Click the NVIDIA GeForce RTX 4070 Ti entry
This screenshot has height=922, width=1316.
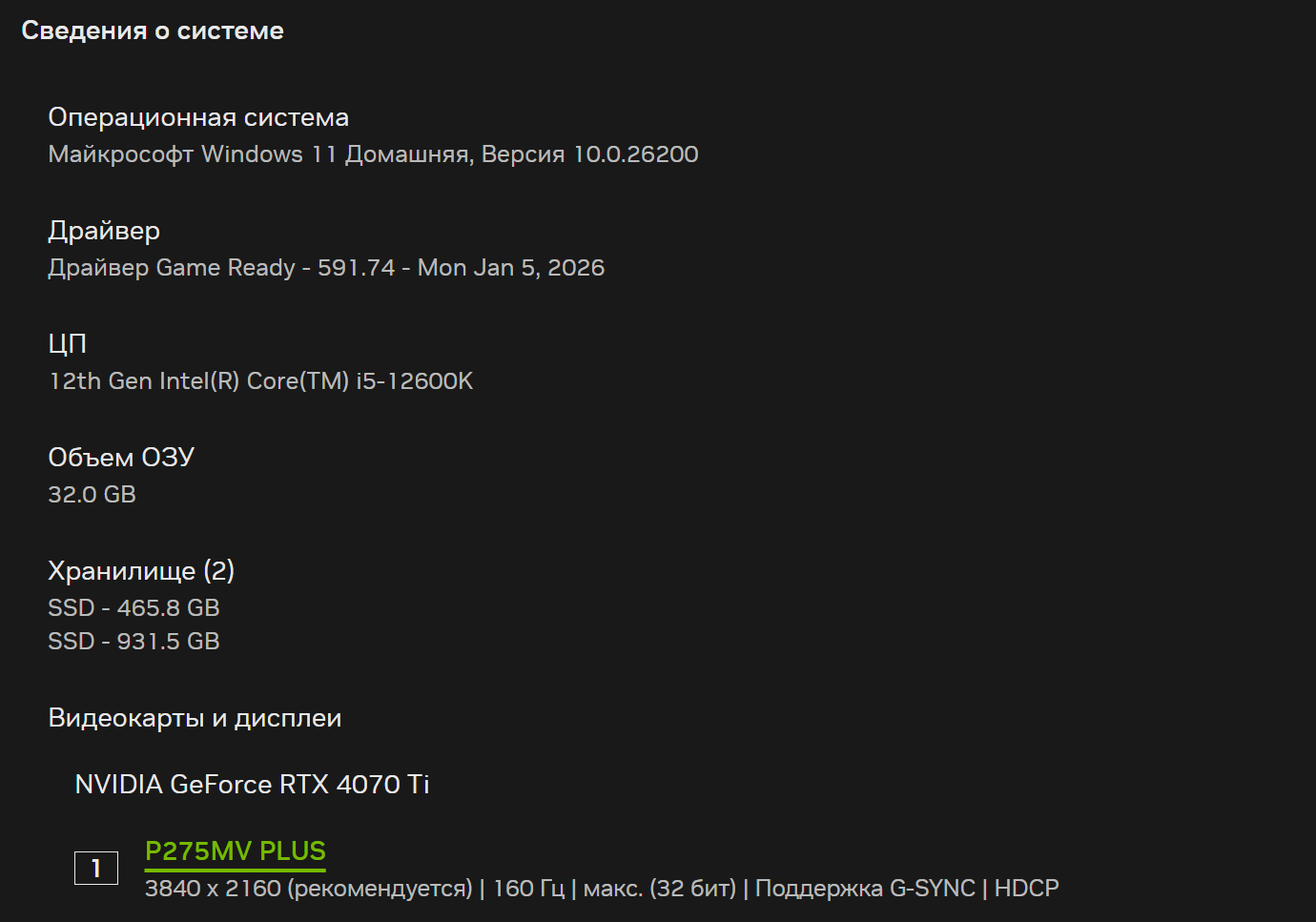point(252,785)
